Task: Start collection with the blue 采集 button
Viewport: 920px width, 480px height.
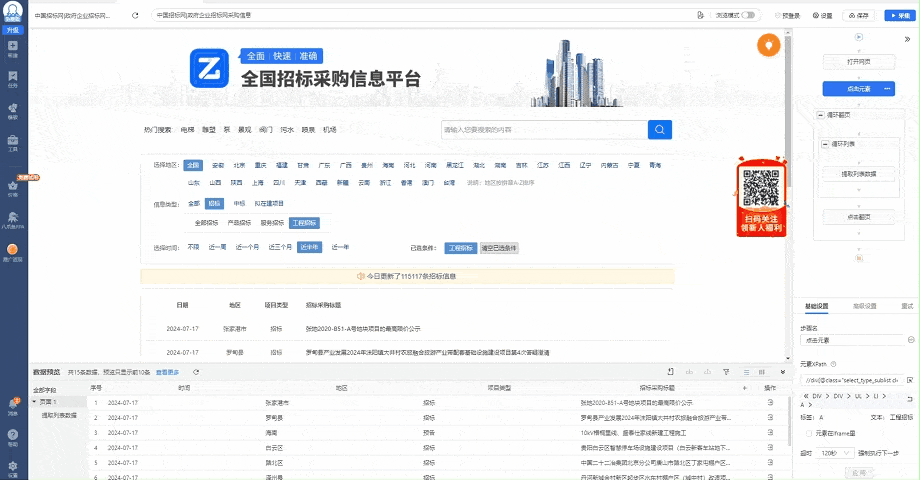Action: 900,15
